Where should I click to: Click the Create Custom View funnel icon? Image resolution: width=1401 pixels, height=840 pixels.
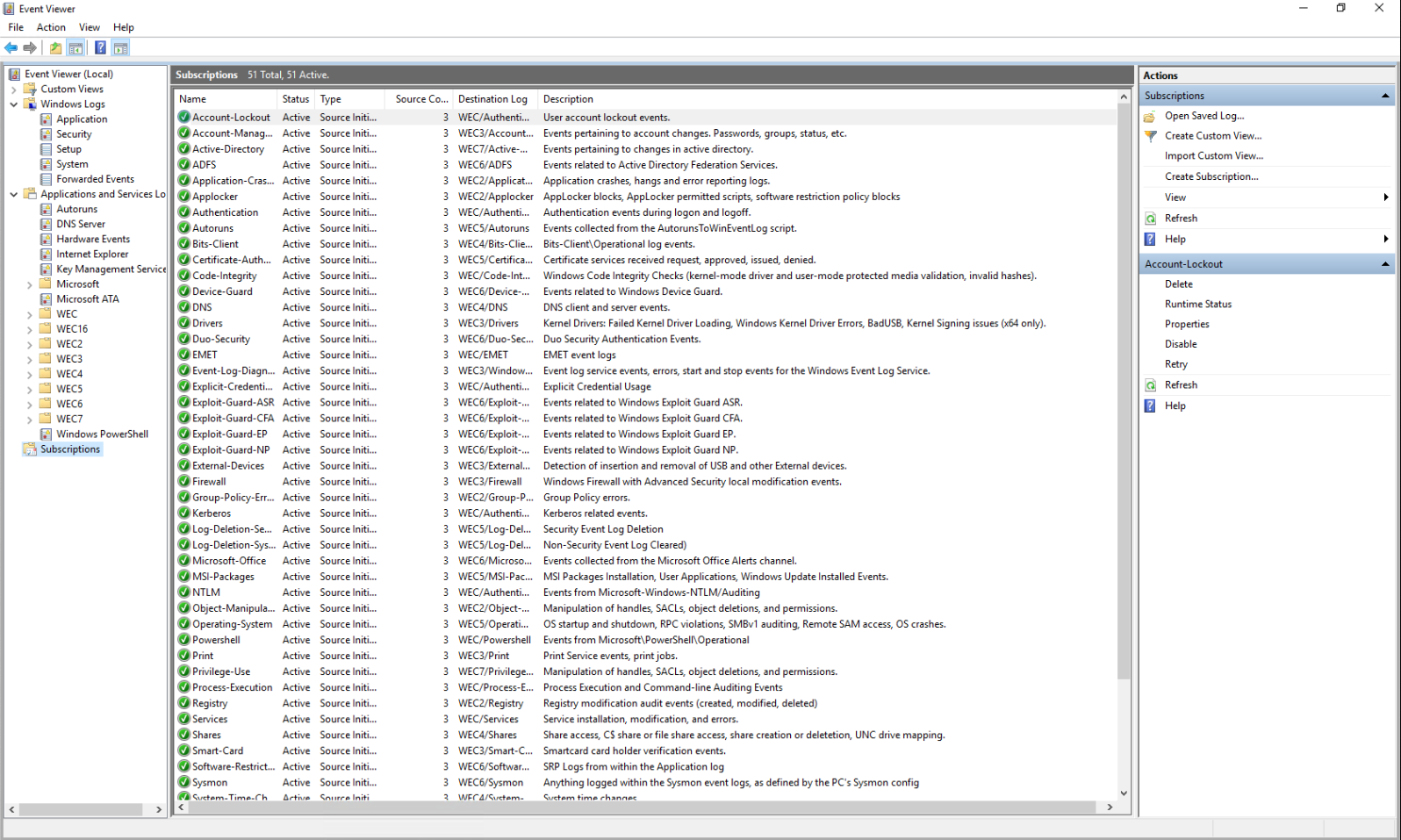1150,136
